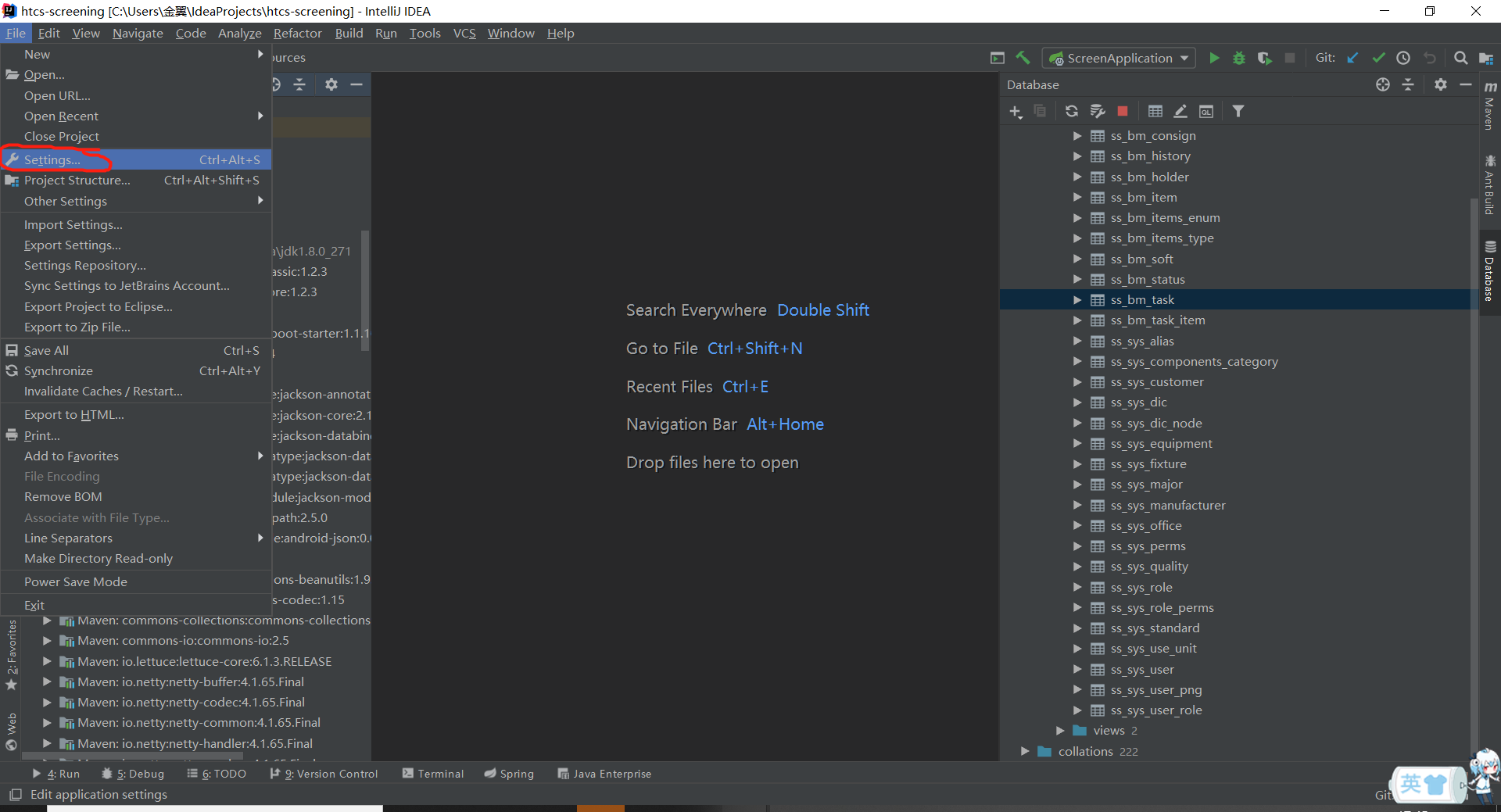Choose Export Settings entry
Image resolution: width=1501 pixels, height=812 pixels.
coord(136,245)
